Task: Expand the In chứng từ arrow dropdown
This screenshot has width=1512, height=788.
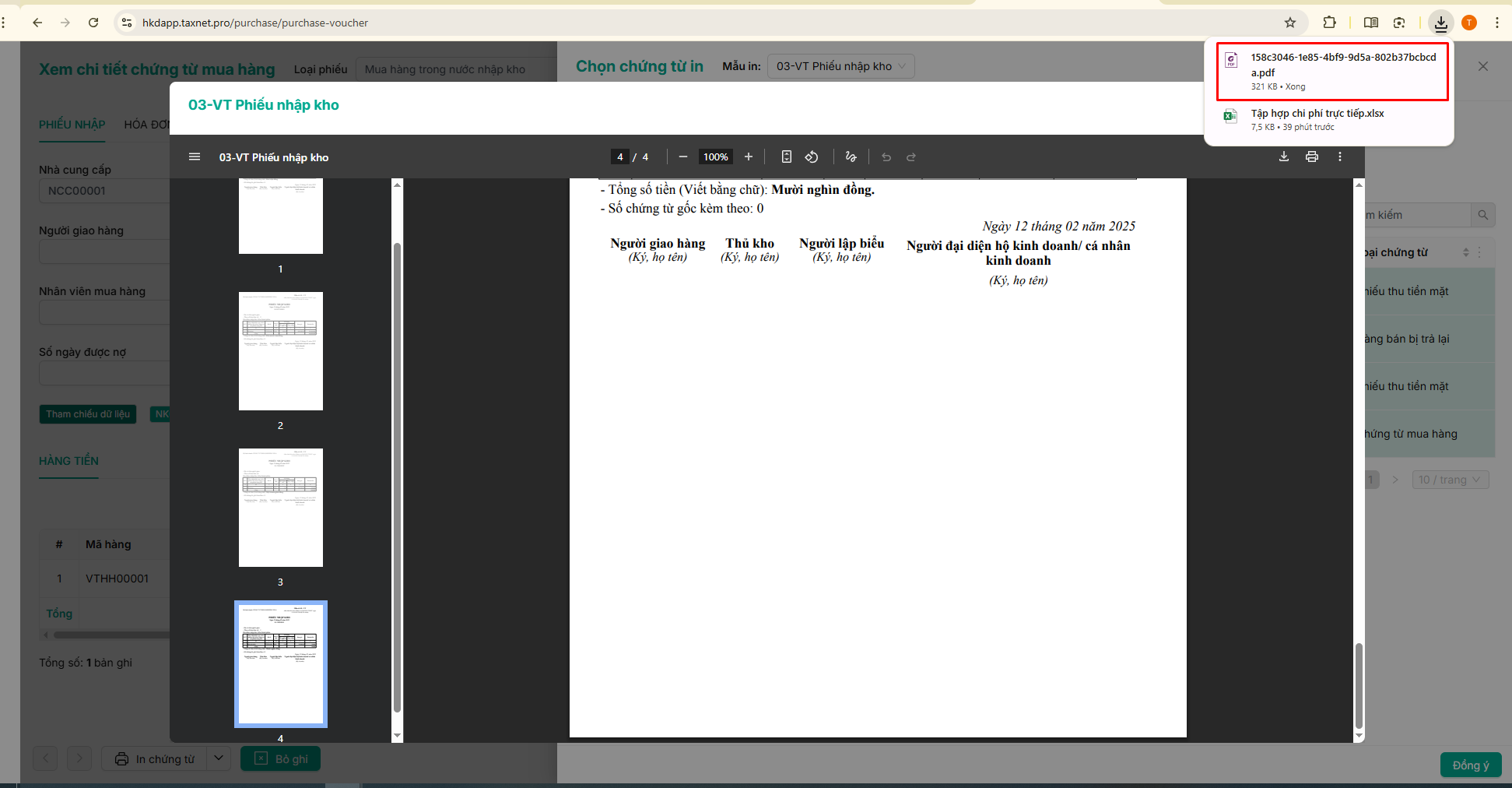Action: pyautogui.click(x=219, y=758)
